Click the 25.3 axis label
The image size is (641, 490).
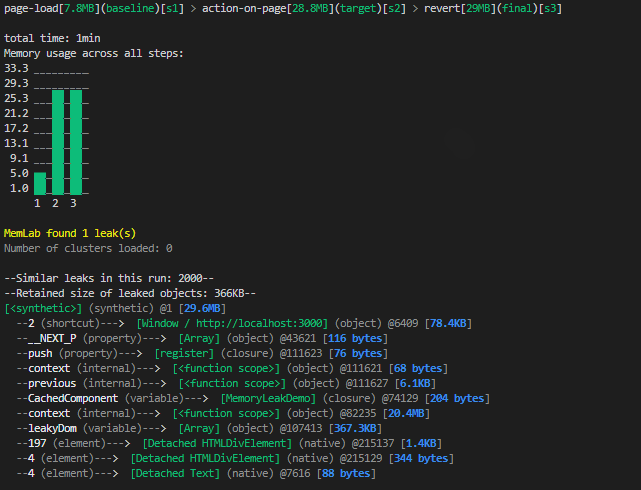16,98
